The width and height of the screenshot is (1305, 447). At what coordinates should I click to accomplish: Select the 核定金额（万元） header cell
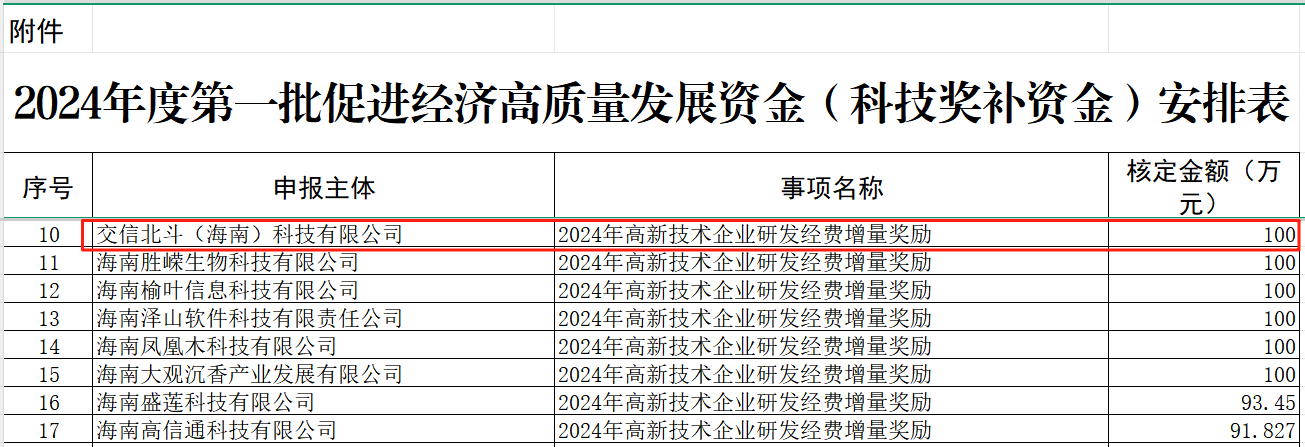pyautogui.click(x=1206, y=186)
